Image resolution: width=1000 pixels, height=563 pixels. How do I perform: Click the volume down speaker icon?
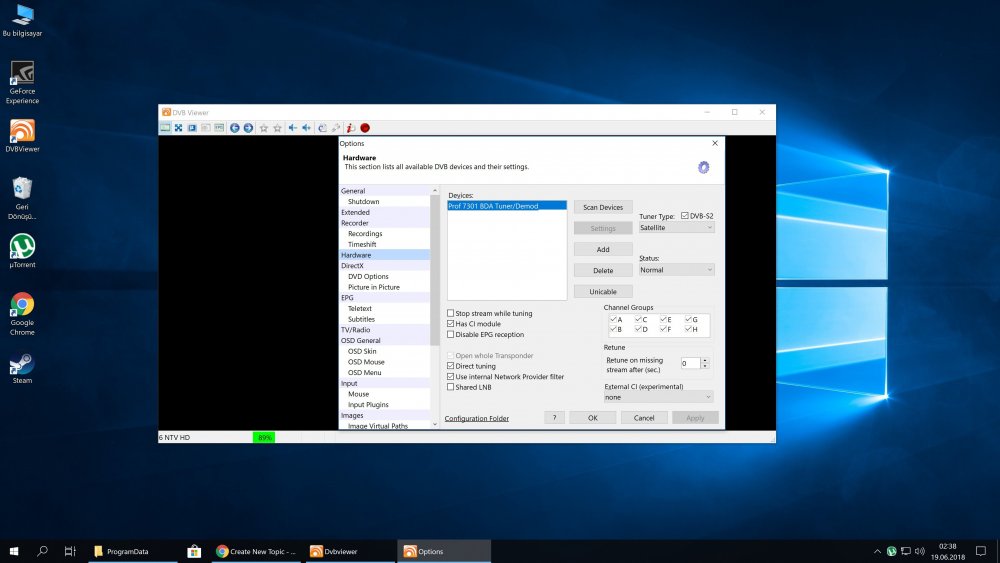[x=293, y=128]
